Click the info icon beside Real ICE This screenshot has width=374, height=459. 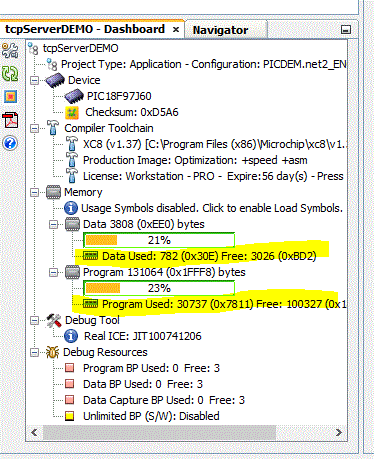71,336
